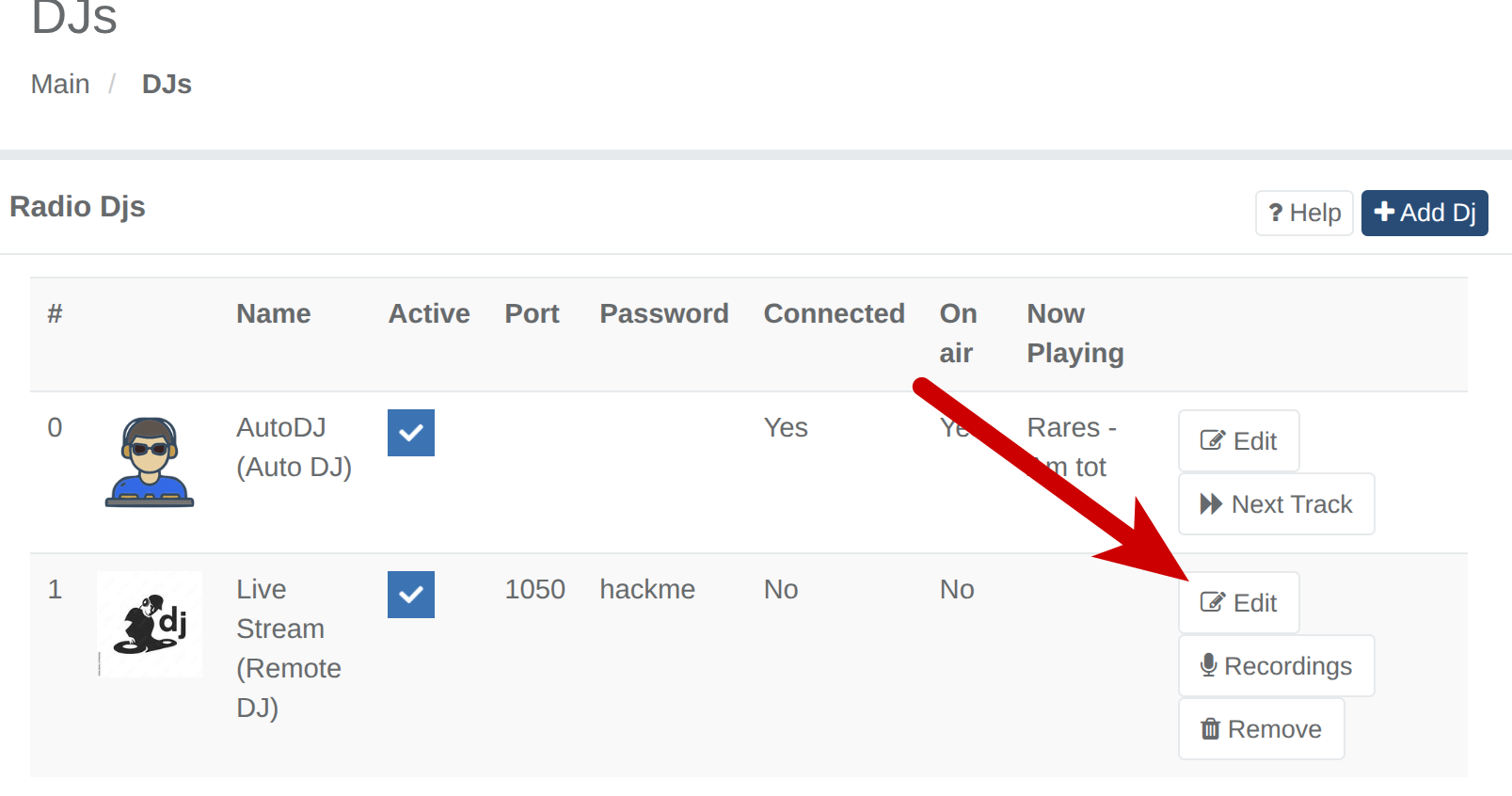Image resolution: width=1512 pixels, height=796 pixels.
Task: Click the Live Stream DJ avatar image
Action: [x=150, y=624]
